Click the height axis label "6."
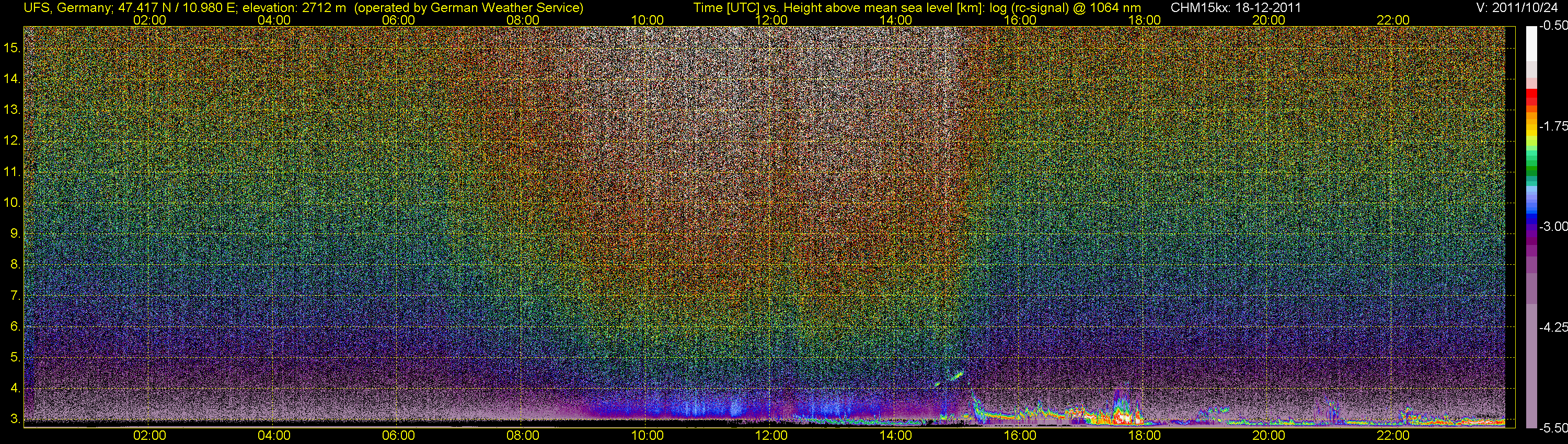The width and height of the screenshot is (1568, 444). (x=15, y=326)
